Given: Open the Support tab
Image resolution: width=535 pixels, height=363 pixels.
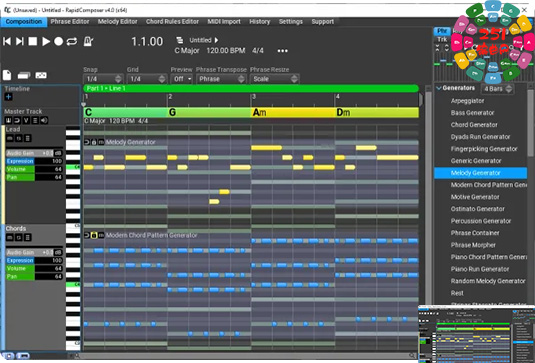Looking at the screenshot, I should coord(322,21).
